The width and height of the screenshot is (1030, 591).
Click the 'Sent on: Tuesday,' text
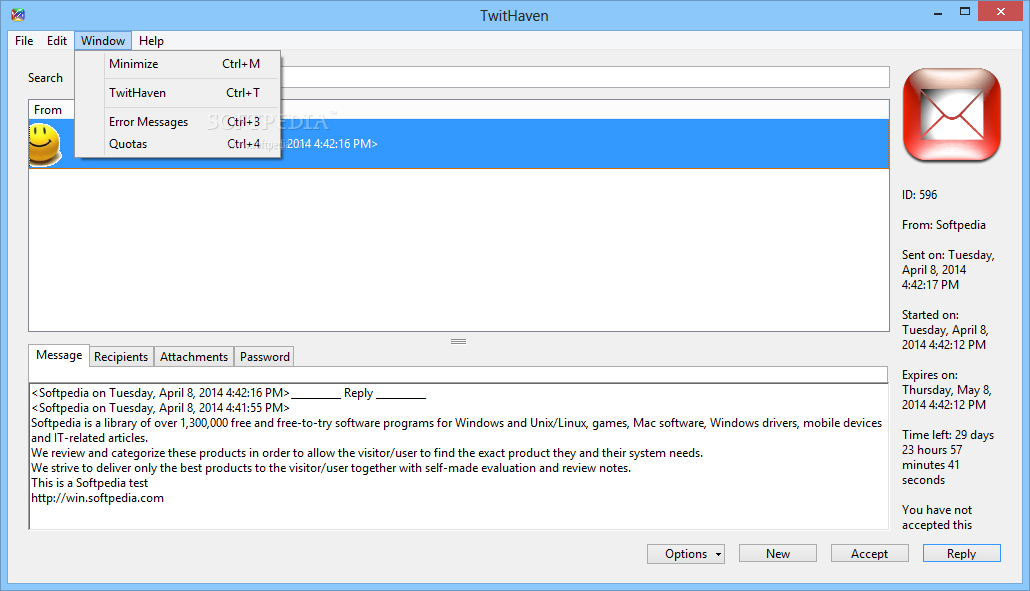(948, 255)
